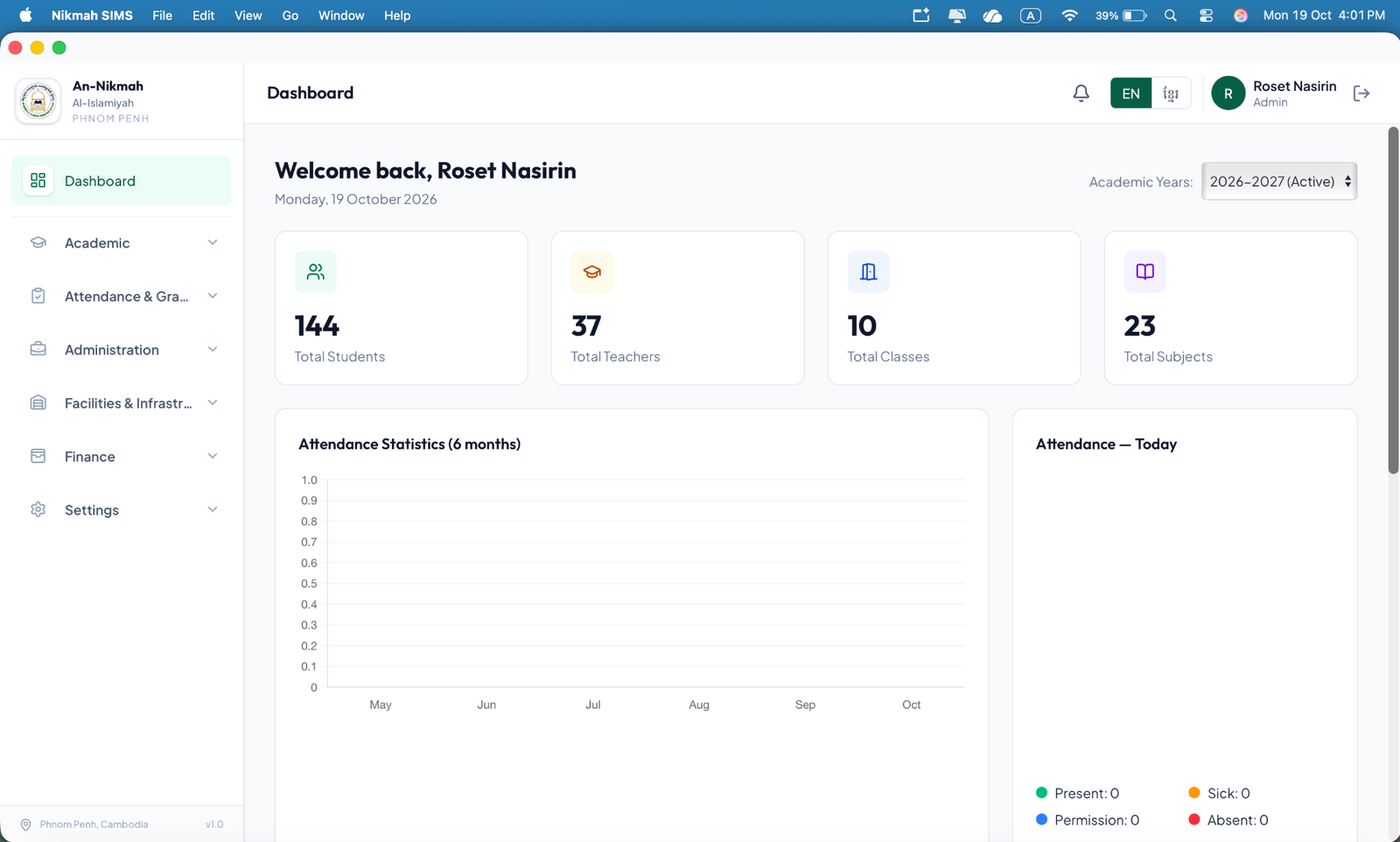This screenshot has width=1400, height=842.
Task: Click the Total Students people icon
Action: click(315, 271)
